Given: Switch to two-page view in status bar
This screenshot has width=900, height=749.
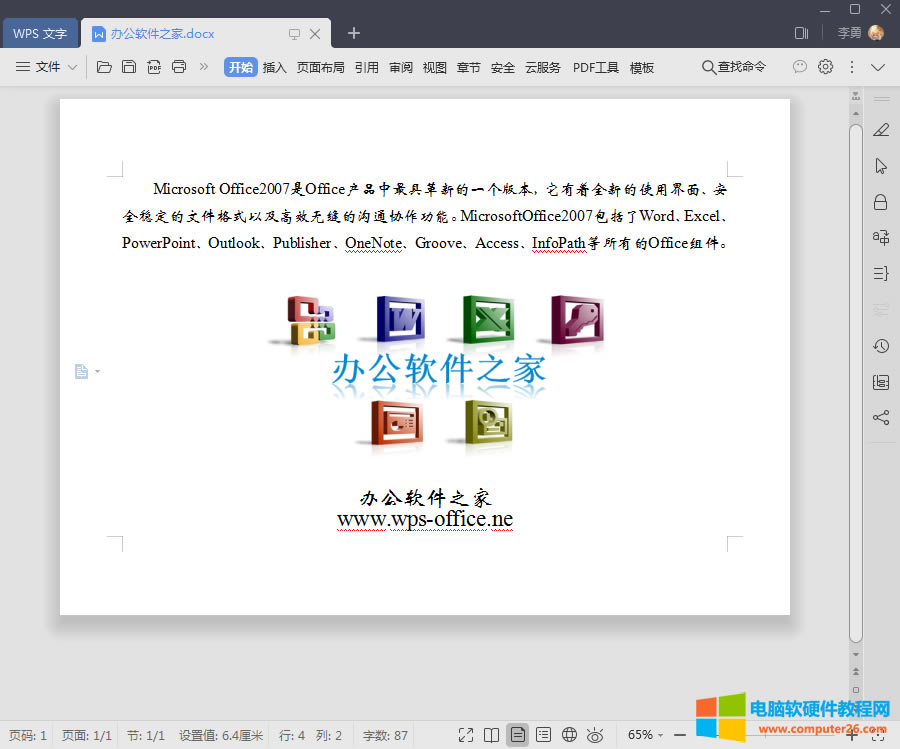Looking at the screenshot, I should [x=491, y=734].
